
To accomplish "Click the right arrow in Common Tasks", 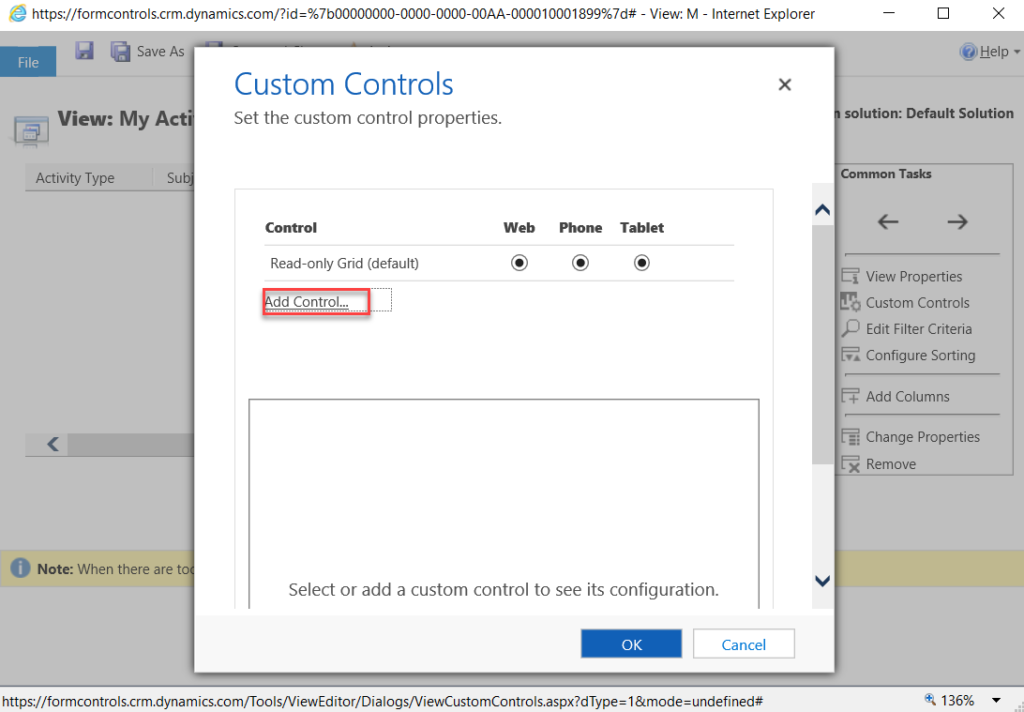I will [x=957, y=222].
